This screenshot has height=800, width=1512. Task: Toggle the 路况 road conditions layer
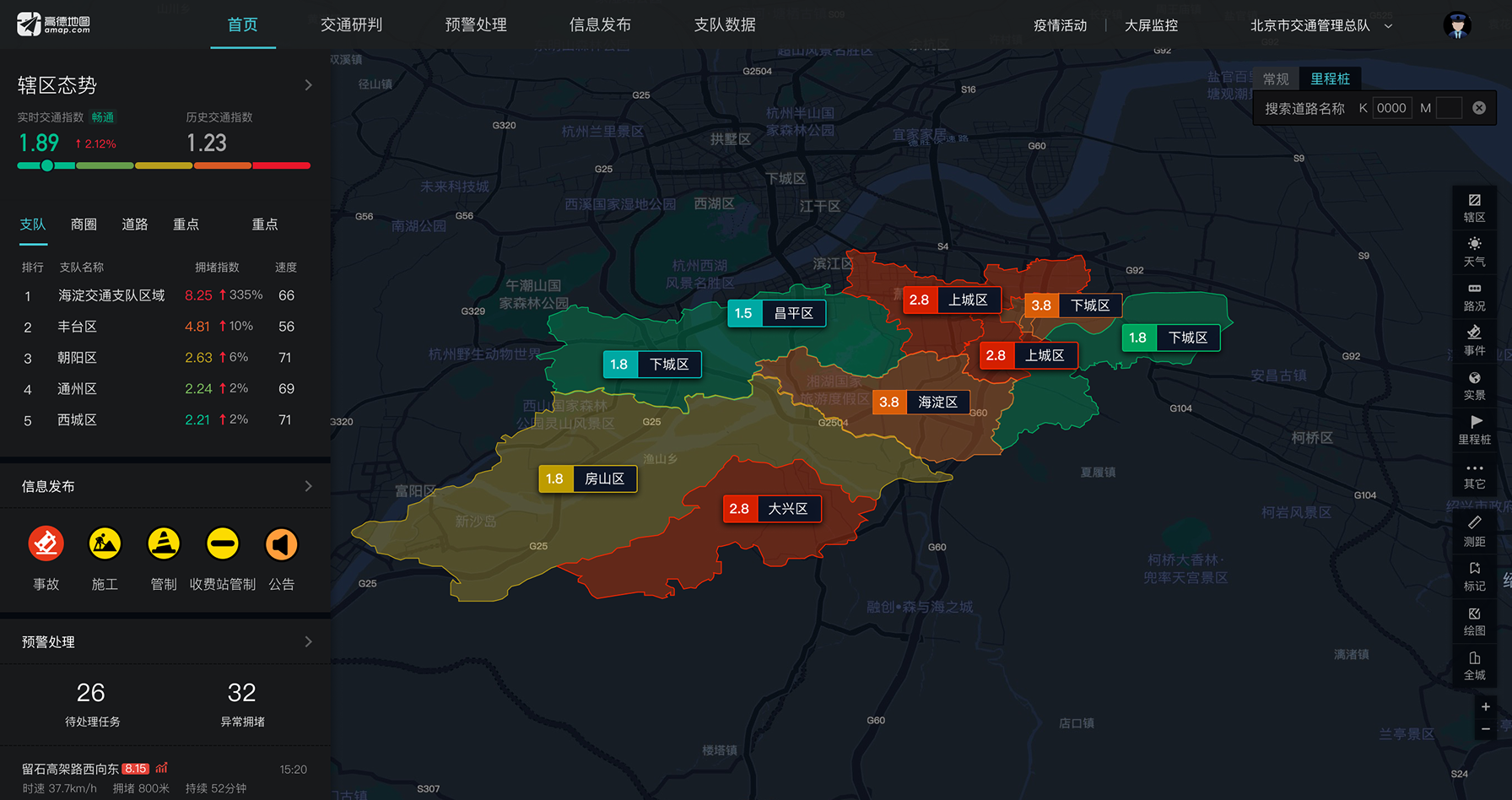[x=1474, y=297]
